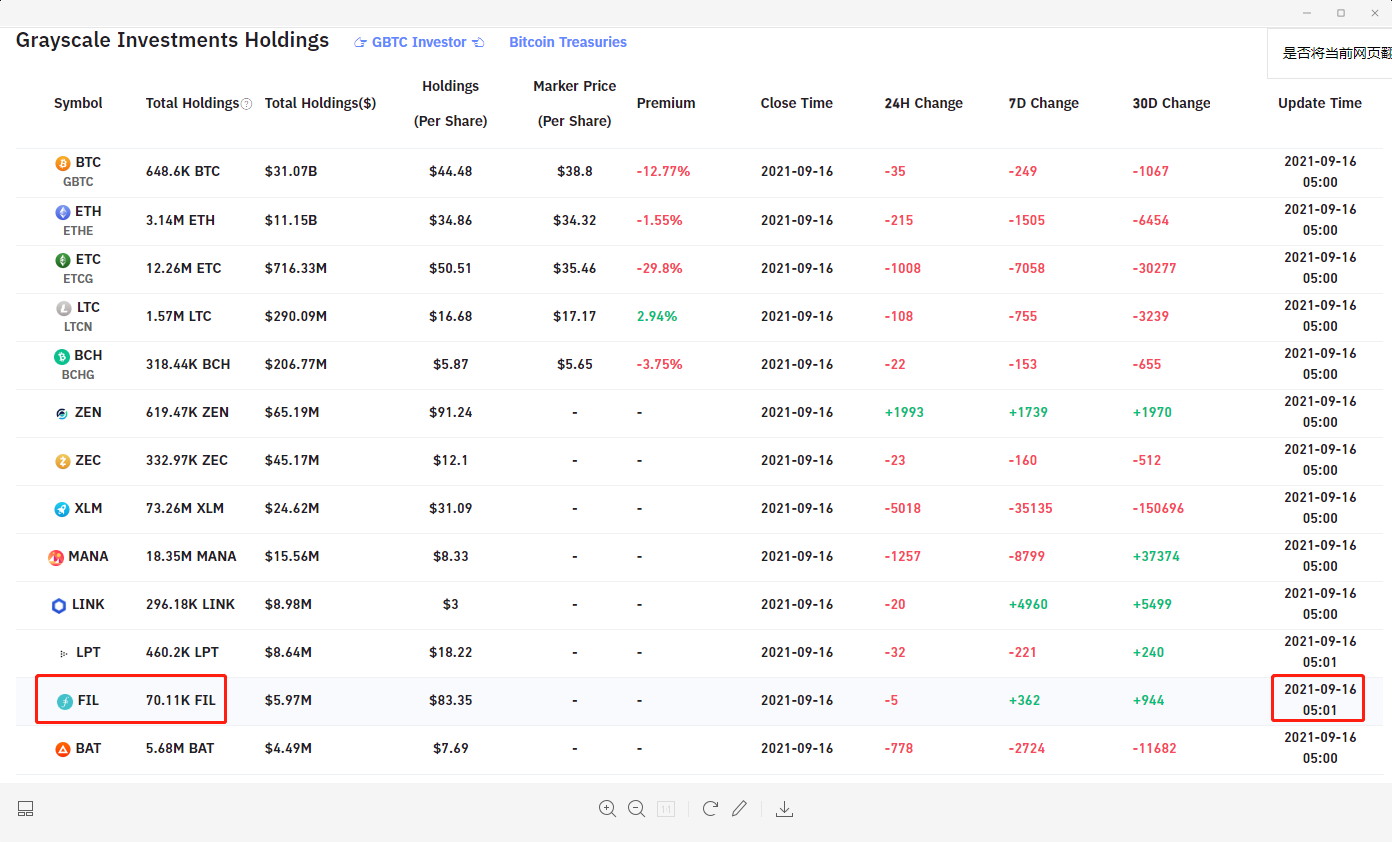Click the LPT coin icon
This screenshot has width=1392, height=842.
pyautogui.click(x=64, y=653)
